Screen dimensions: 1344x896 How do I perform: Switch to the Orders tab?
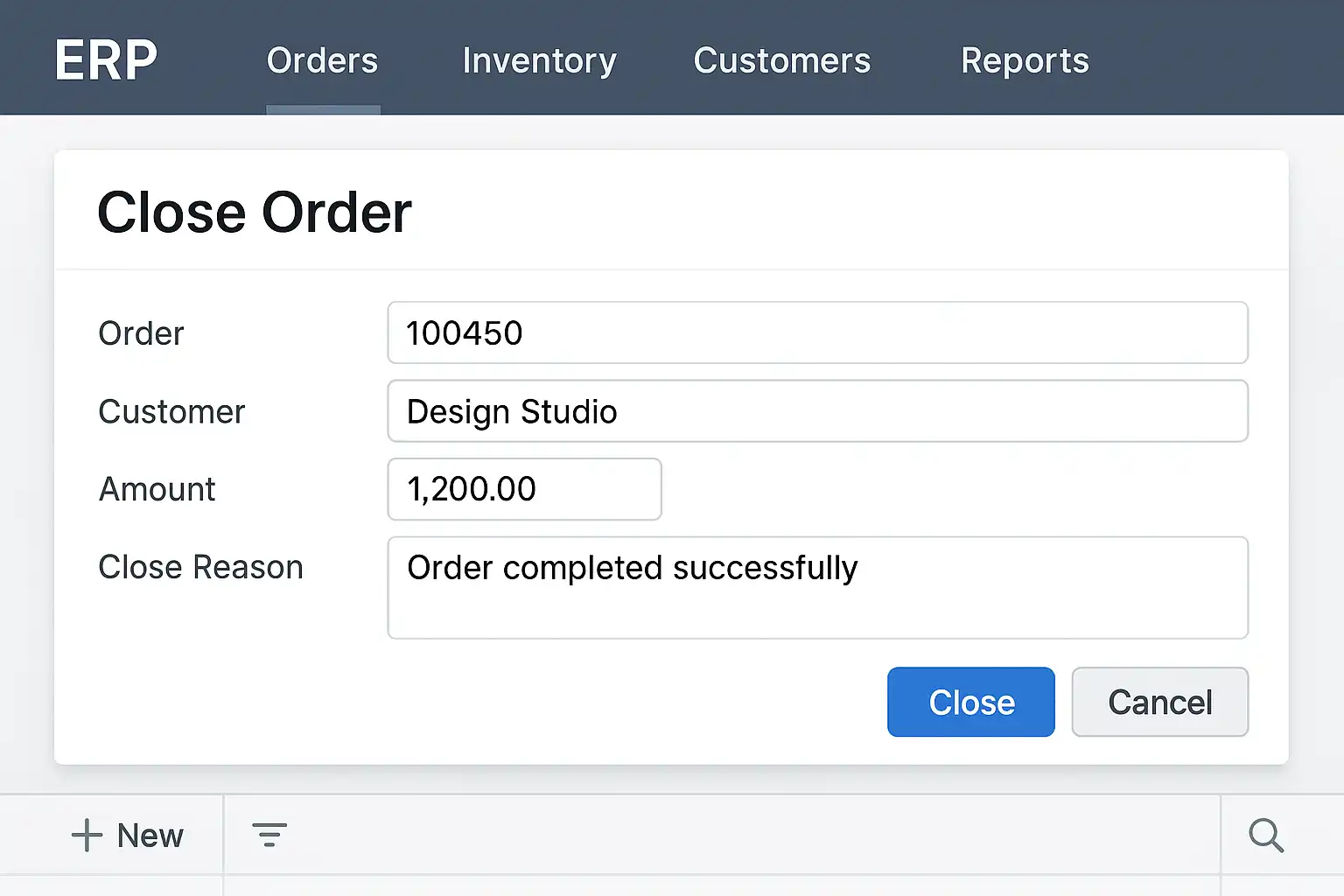point(322,61)
